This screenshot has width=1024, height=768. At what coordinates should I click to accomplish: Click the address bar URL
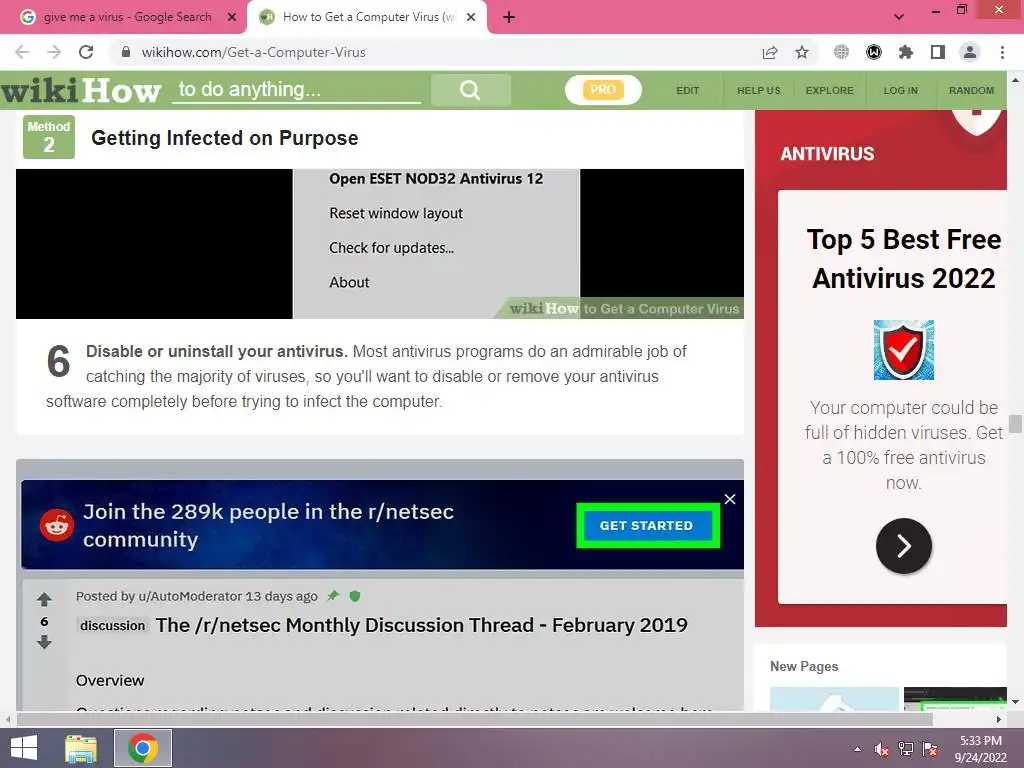tap(253, 52)
